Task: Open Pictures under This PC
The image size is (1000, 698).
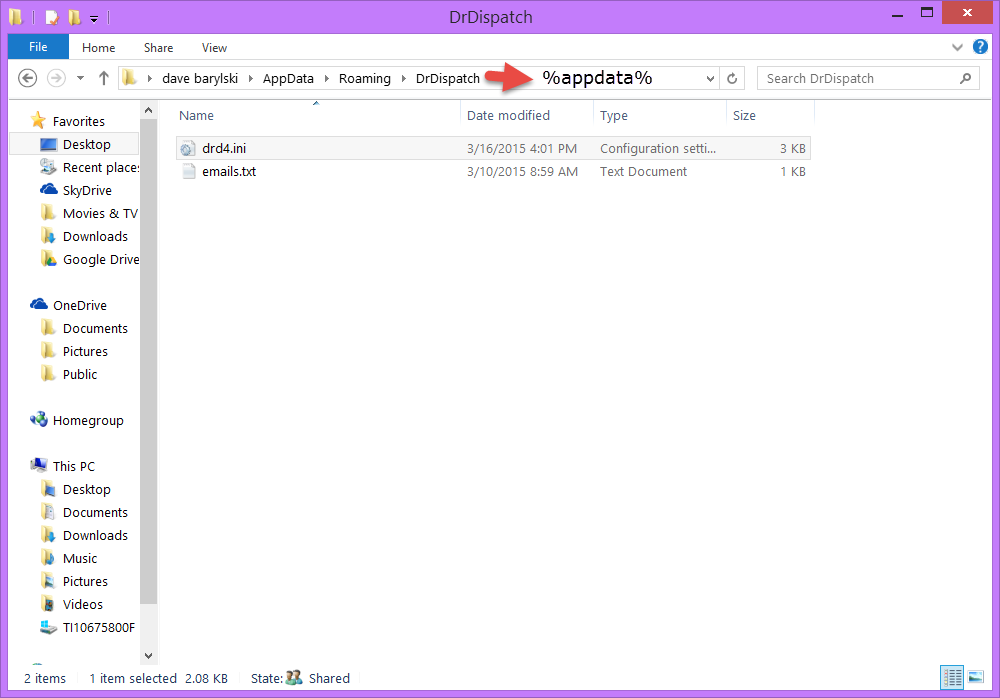Action: [85, 581]
